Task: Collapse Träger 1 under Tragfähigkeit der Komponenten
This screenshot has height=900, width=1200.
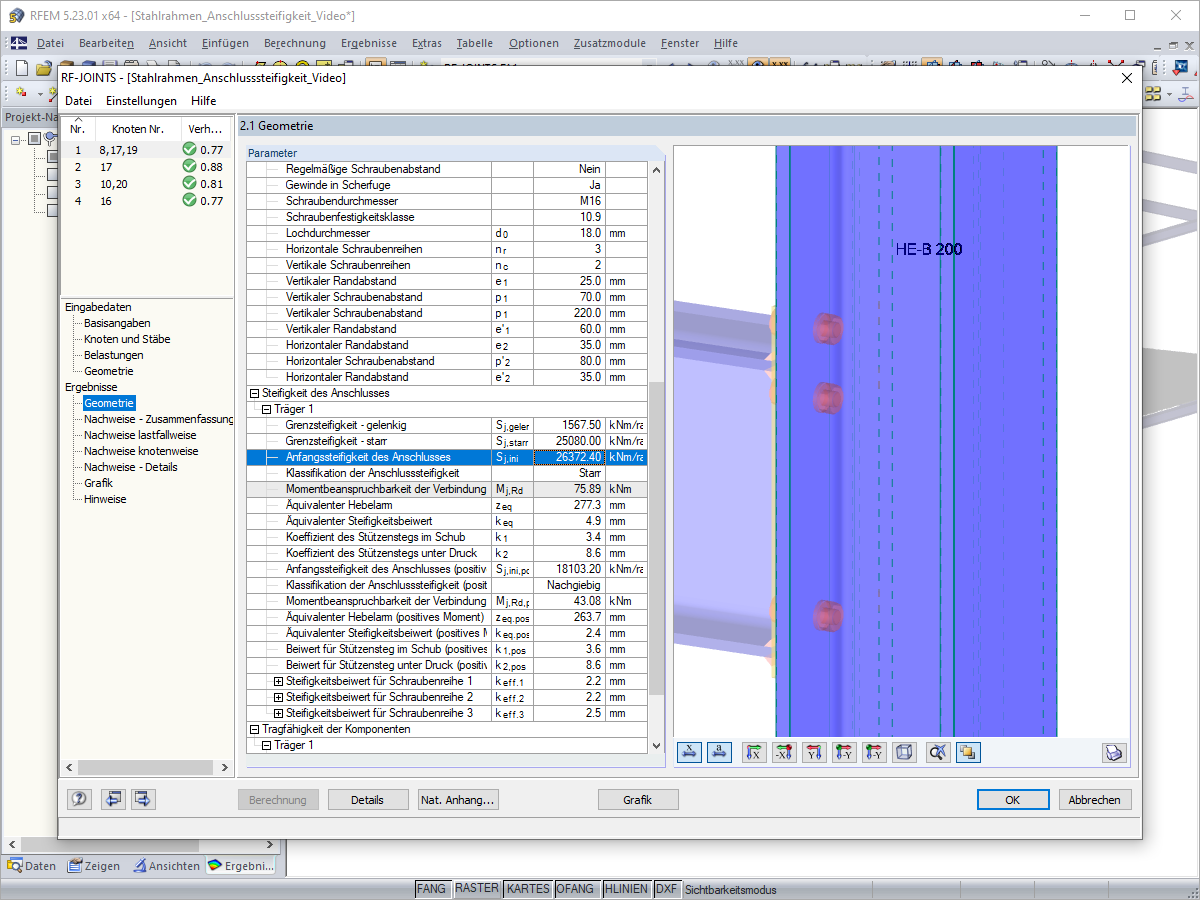Action: click(266, 745)
